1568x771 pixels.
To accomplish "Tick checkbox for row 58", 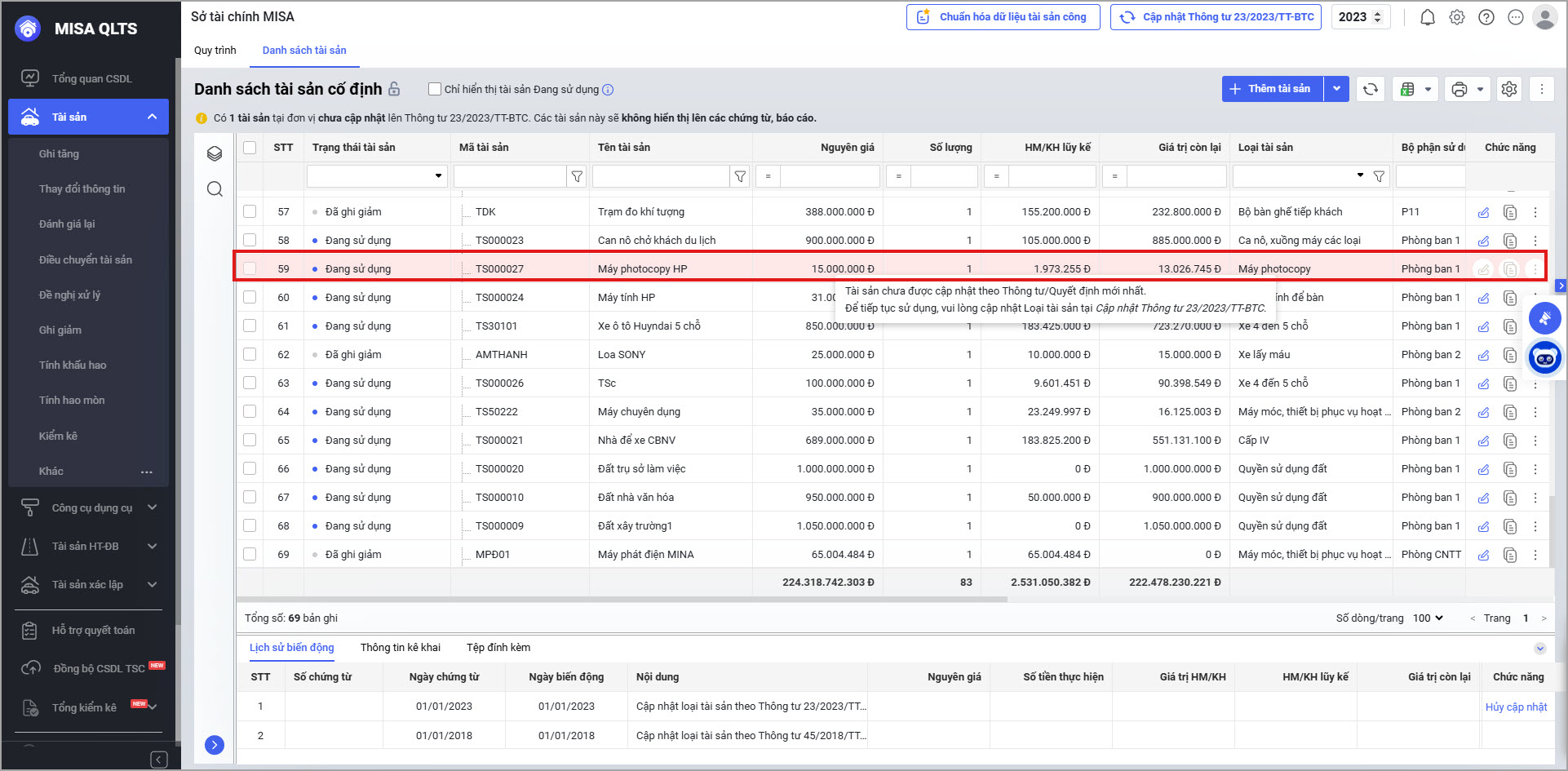I will coord(250,240).
